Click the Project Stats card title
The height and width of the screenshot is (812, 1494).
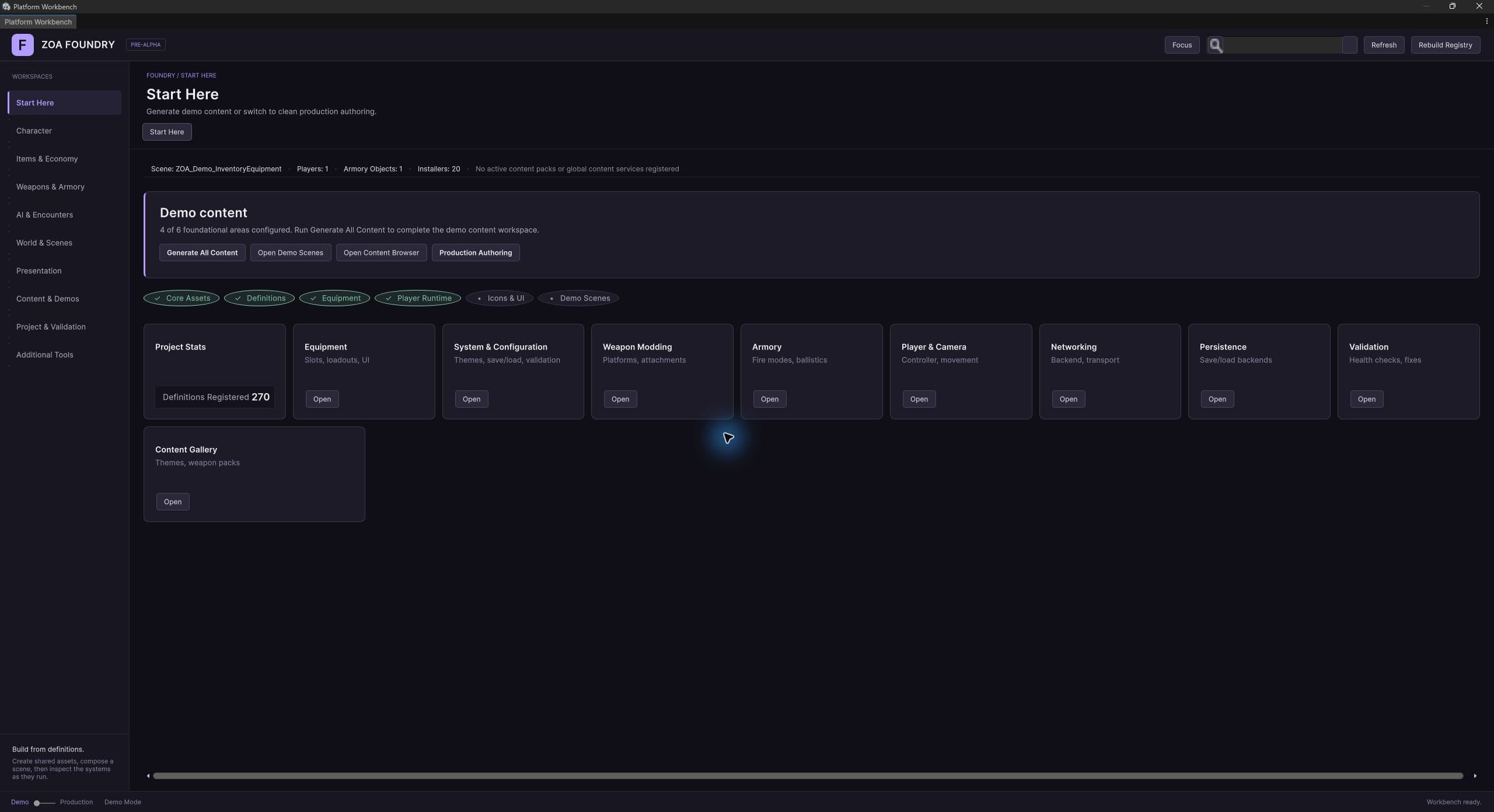coord(180,347)
